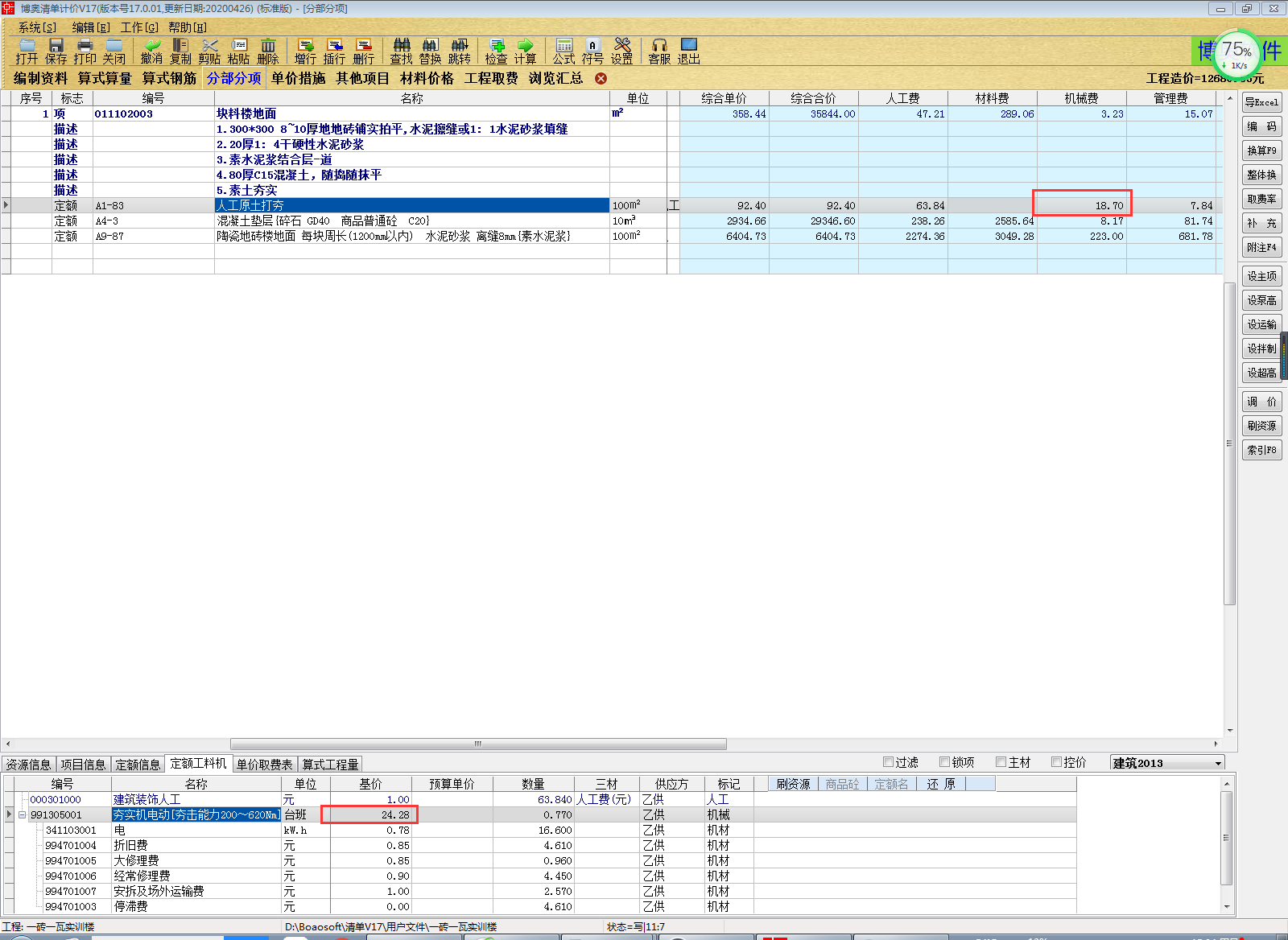Open the 系统[S] menu
This screenshot has height=940, width=1288.
point(37,27)
